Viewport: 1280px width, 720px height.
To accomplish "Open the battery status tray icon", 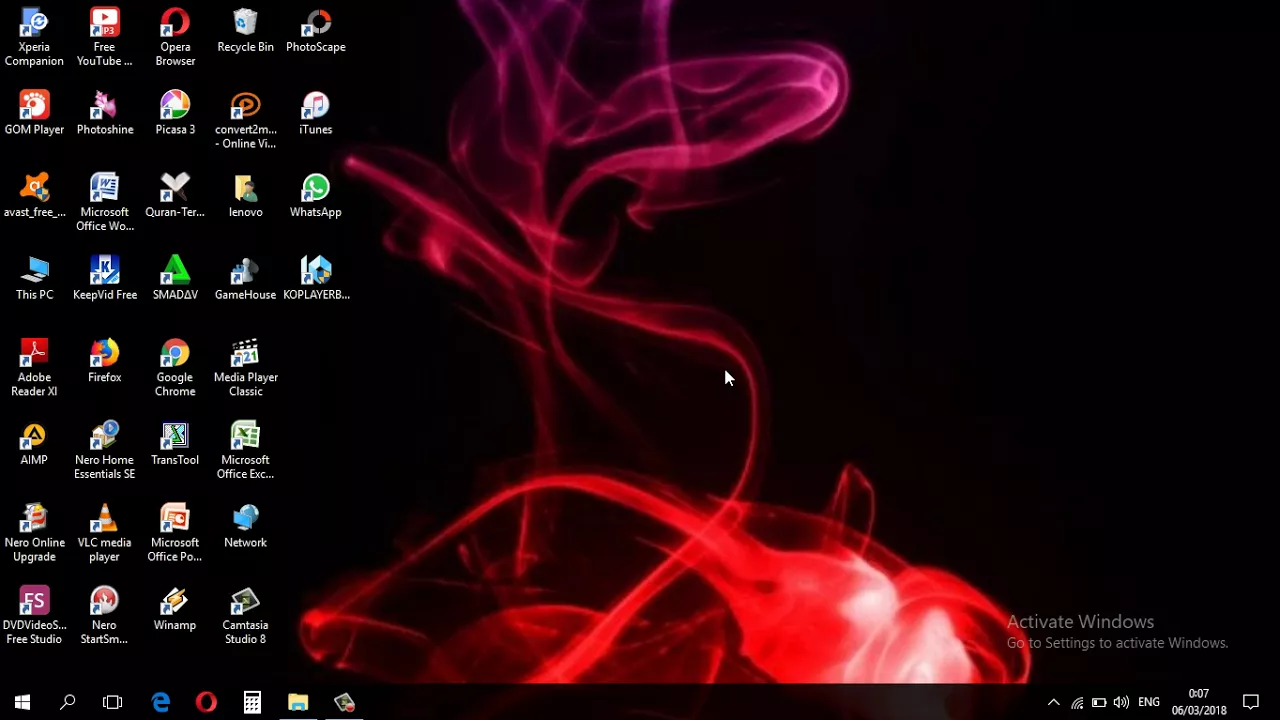I will (1099, 703).
